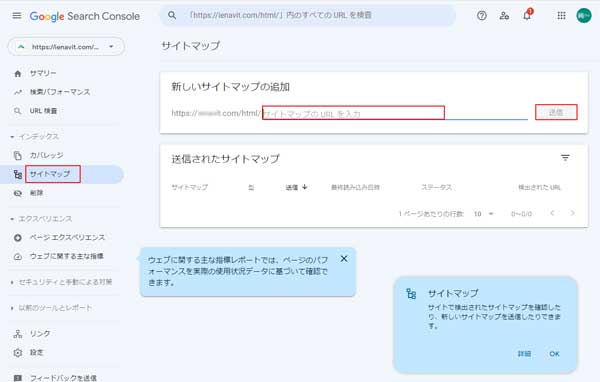Click the magnifier icon beside URL 検査

[18, 111]
